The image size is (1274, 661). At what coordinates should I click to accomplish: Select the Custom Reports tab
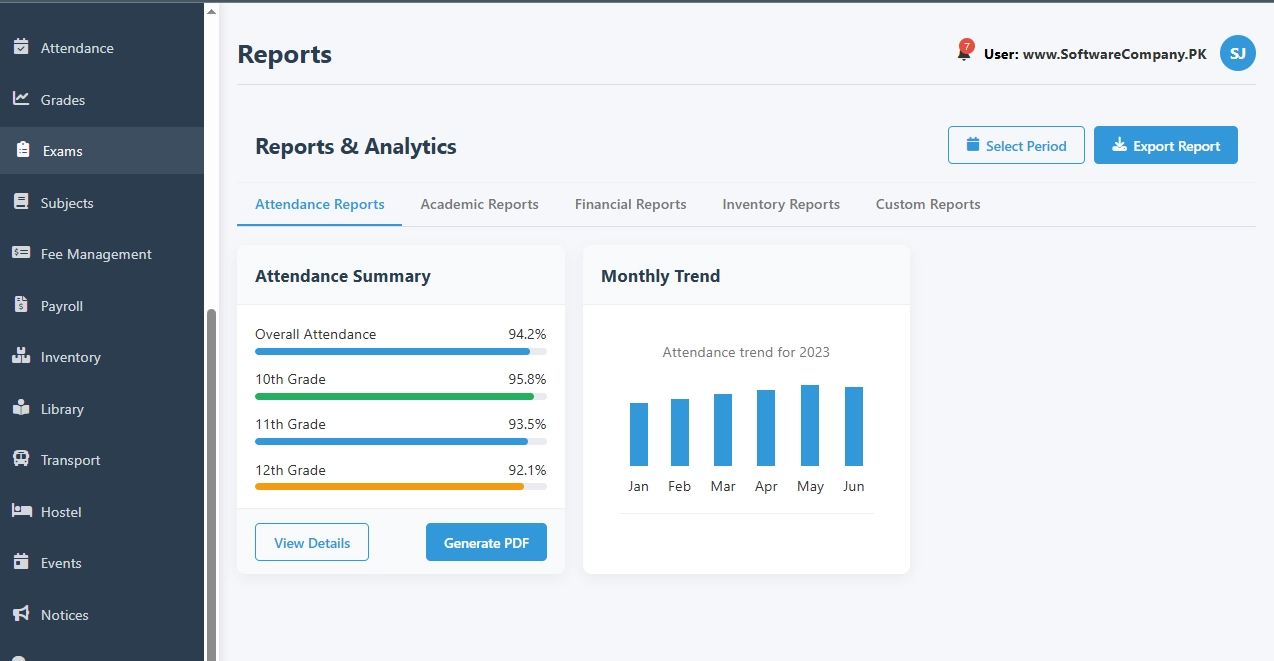pos(928,204)
